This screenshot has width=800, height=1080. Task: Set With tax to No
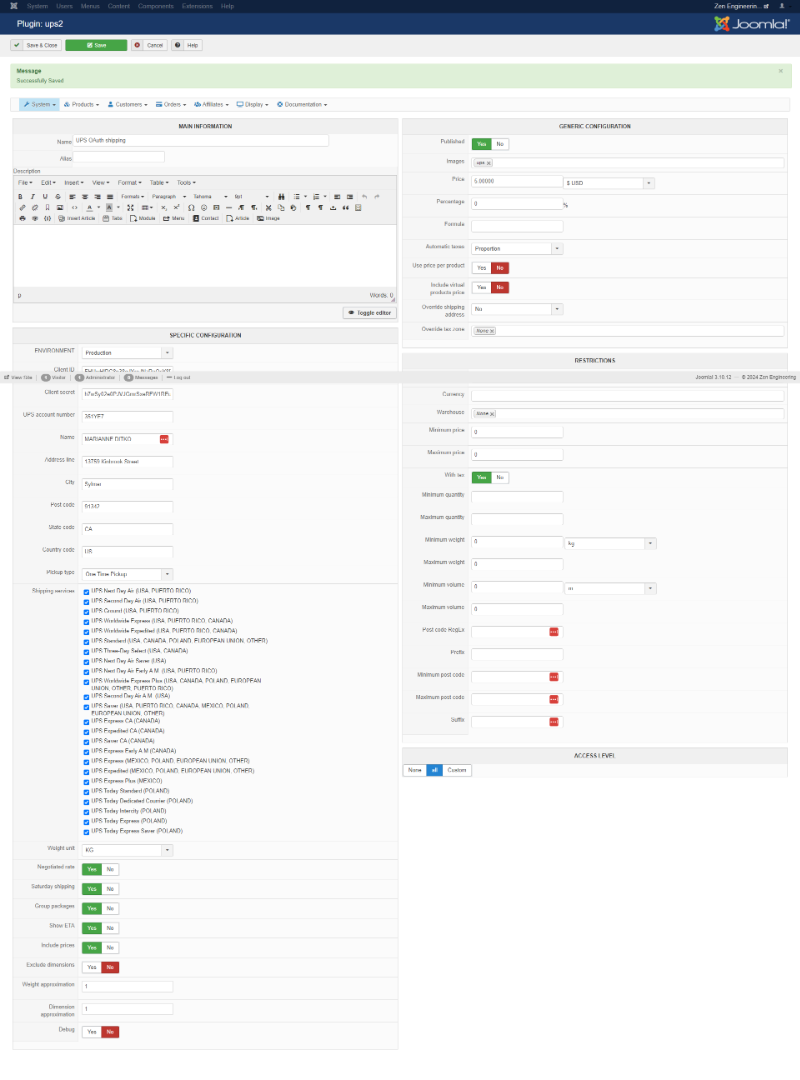(500, 477)
